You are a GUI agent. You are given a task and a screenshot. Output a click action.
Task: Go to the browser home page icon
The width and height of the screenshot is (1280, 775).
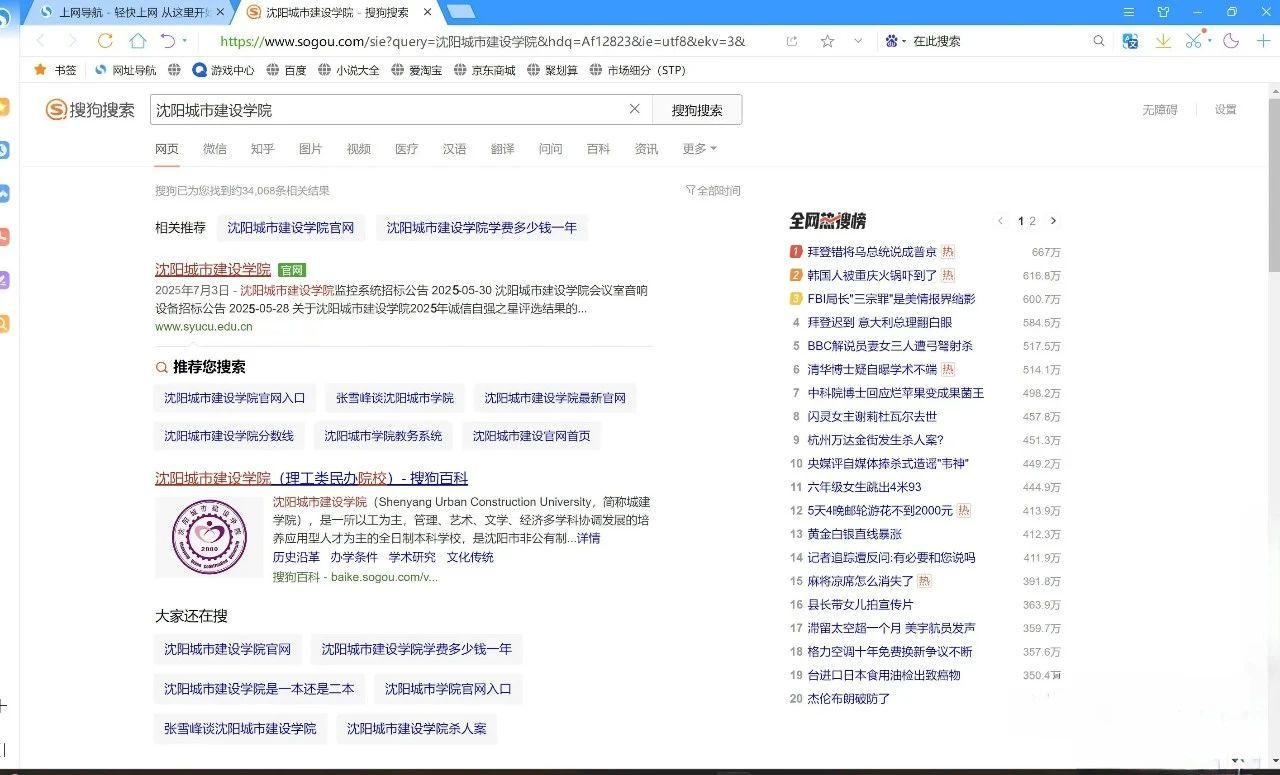[137, 41]
